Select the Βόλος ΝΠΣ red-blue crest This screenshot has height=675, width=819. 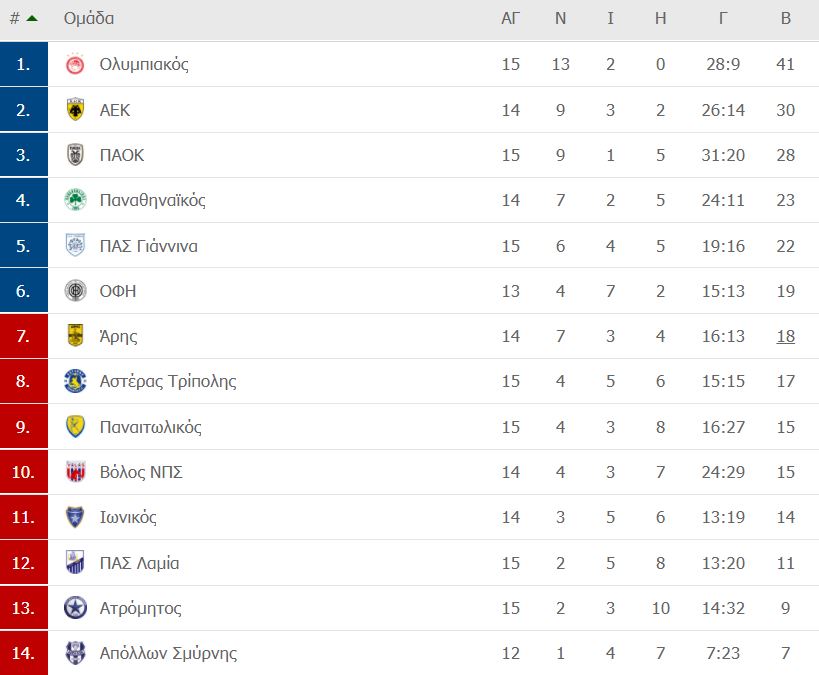pos(75,472)
